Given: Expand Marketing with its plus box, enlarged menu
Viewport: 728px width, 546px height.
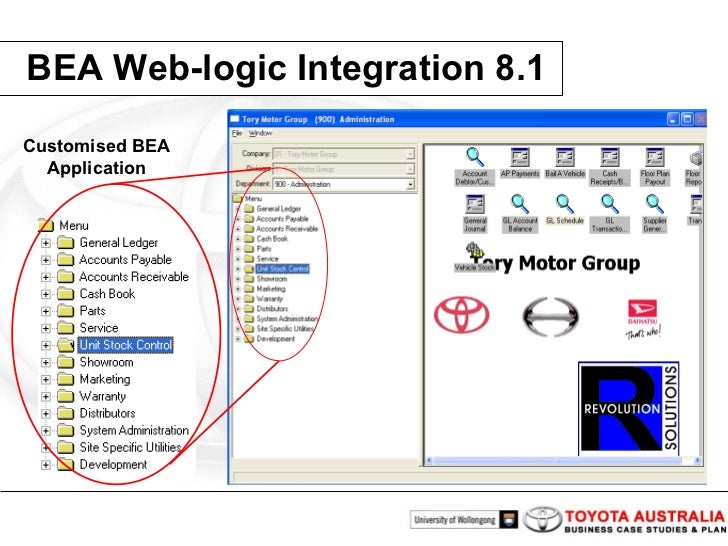Looking at the screenshot, I should pos(46,380).
